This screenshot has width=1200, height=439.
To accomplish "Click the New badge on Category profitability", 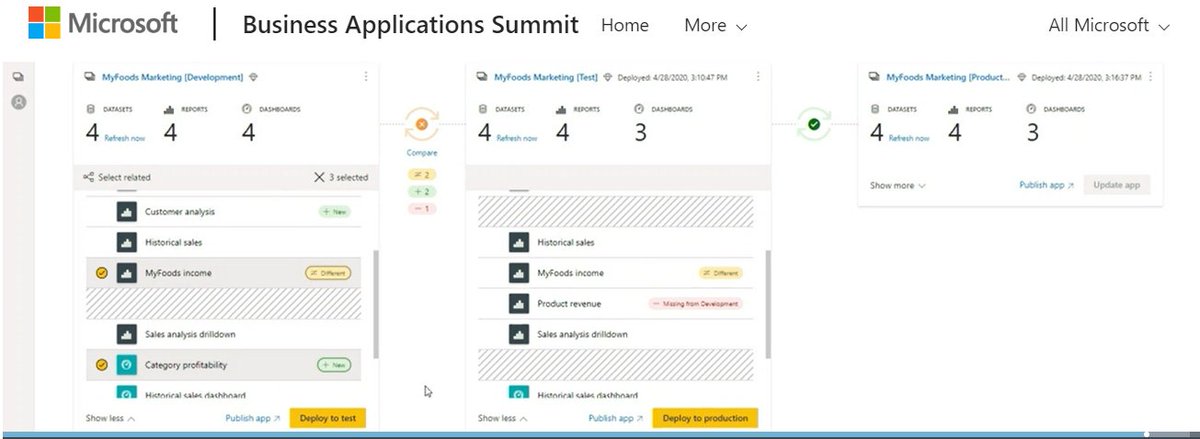I will (x=334, y=365).
